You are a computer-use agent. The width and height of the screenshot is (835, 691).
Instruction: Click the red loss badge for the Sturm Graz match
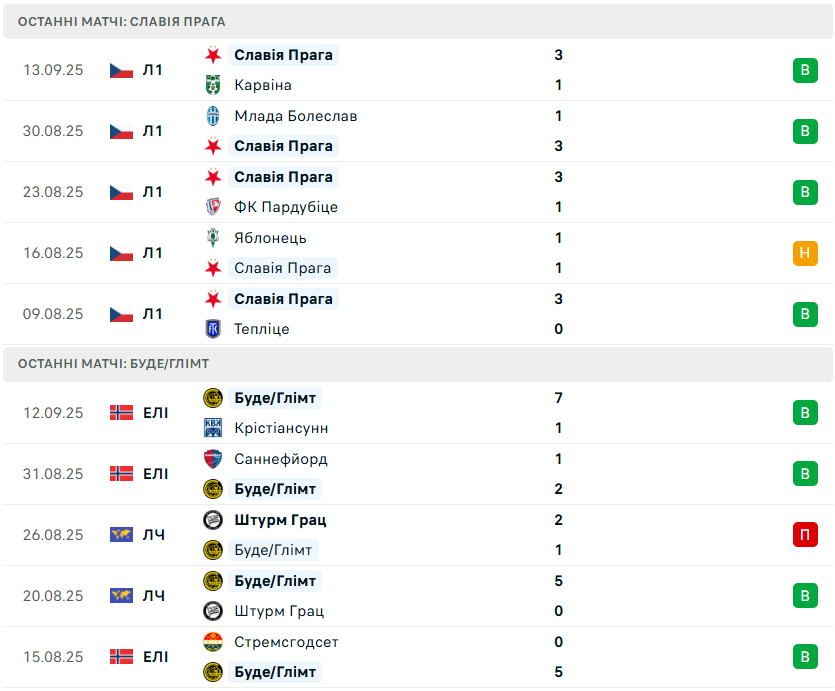pos(805,535)
